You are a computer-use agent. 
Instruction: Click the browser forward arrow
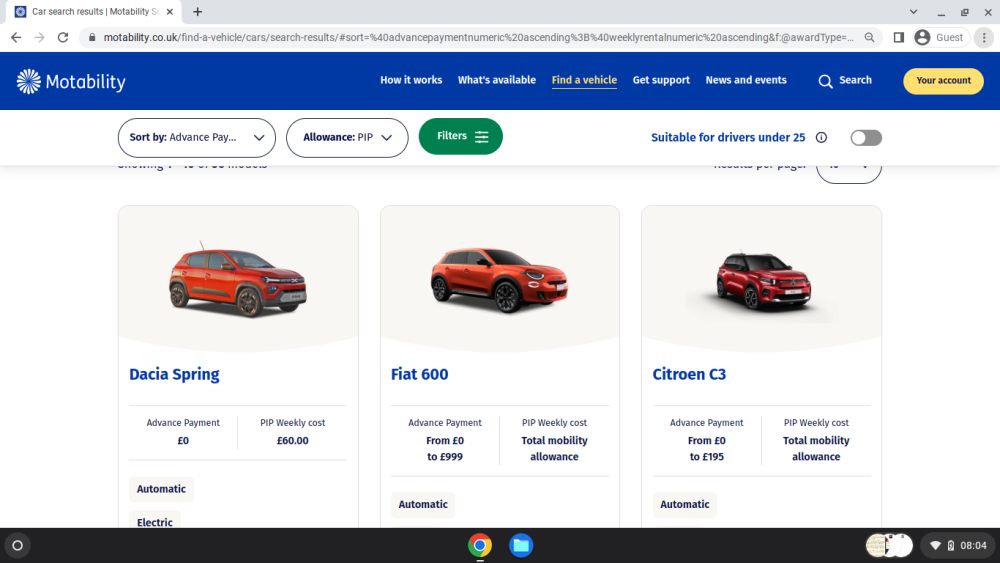tap(40, 38)
